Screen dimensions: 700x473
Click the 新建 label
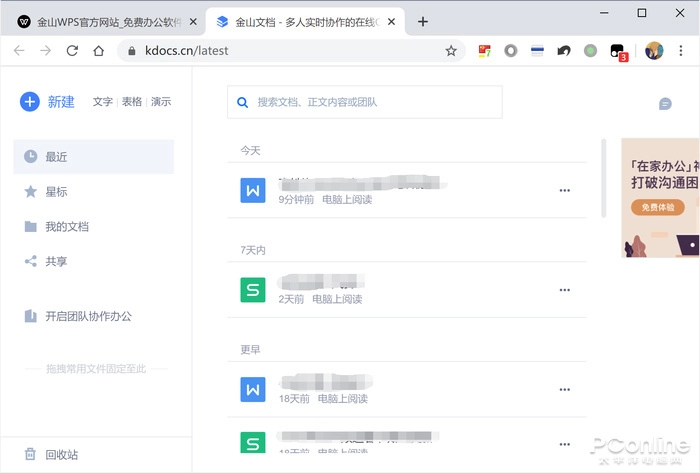click(x=61, y=102)
